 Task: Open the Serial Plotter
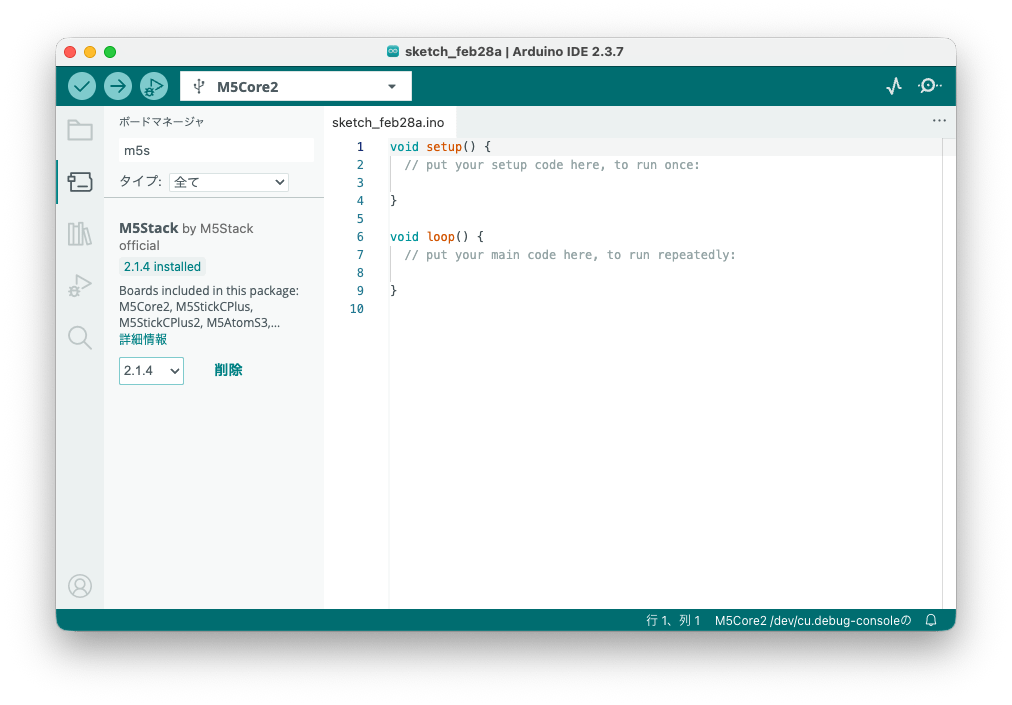pyautogui.click(x=894, y=86)
